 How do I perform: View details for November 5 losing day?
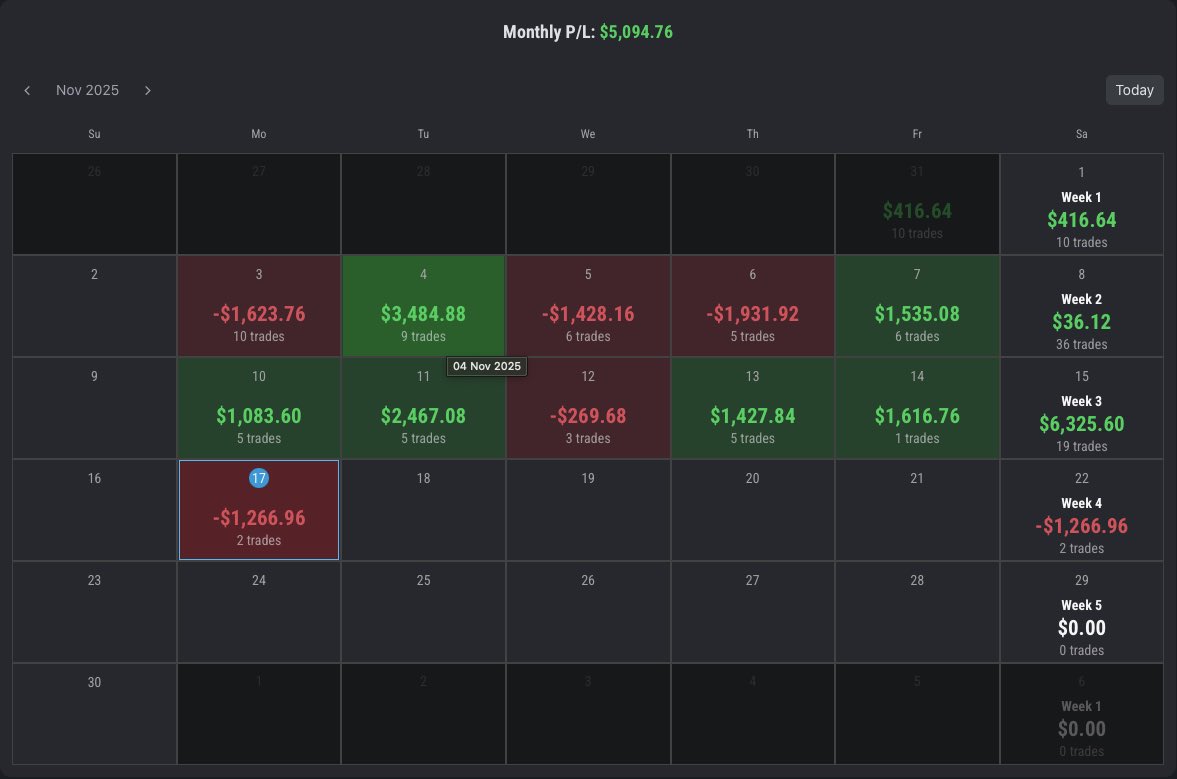tap(588, 305)
